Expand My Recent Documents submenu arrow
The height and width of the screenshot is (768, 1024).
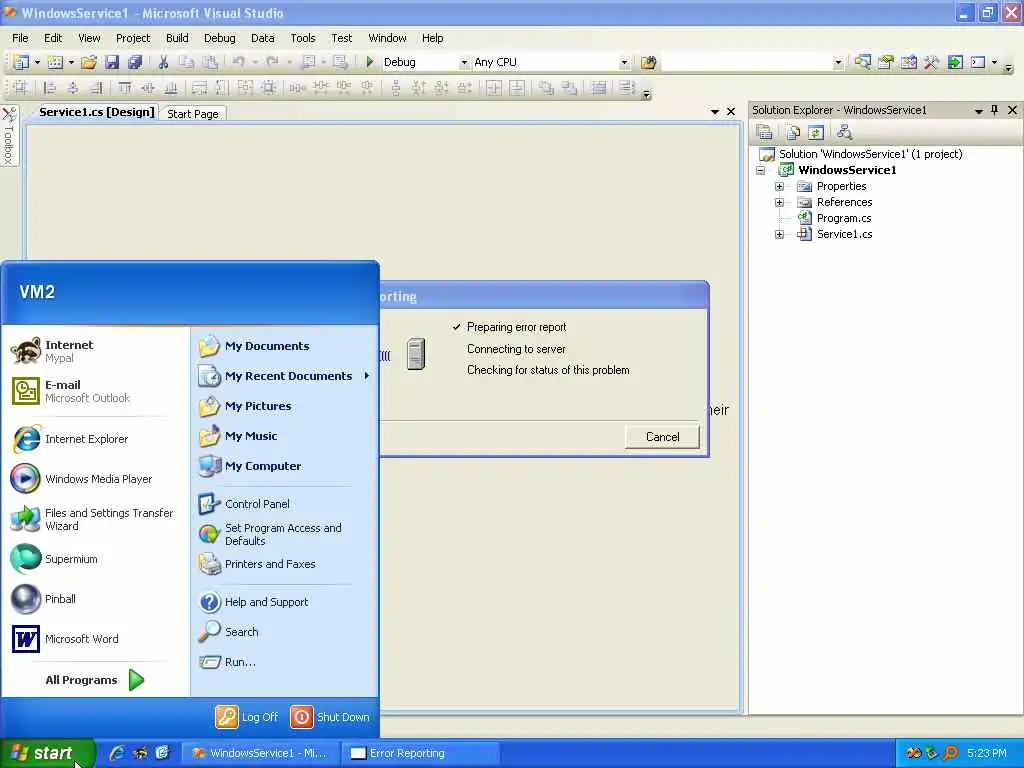(366, 376)
